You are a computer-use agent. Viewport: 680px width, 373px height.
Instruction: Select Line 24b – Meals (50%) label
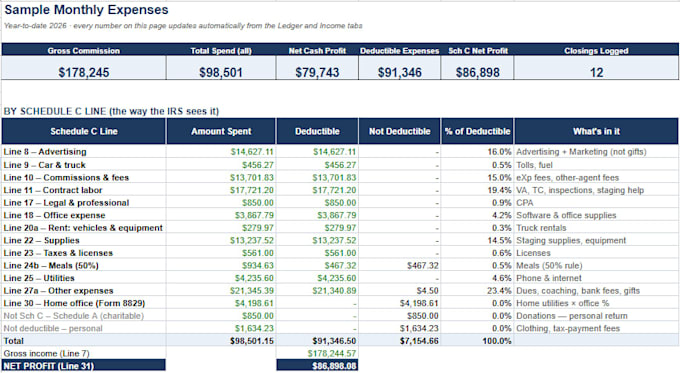pos(51,265)
